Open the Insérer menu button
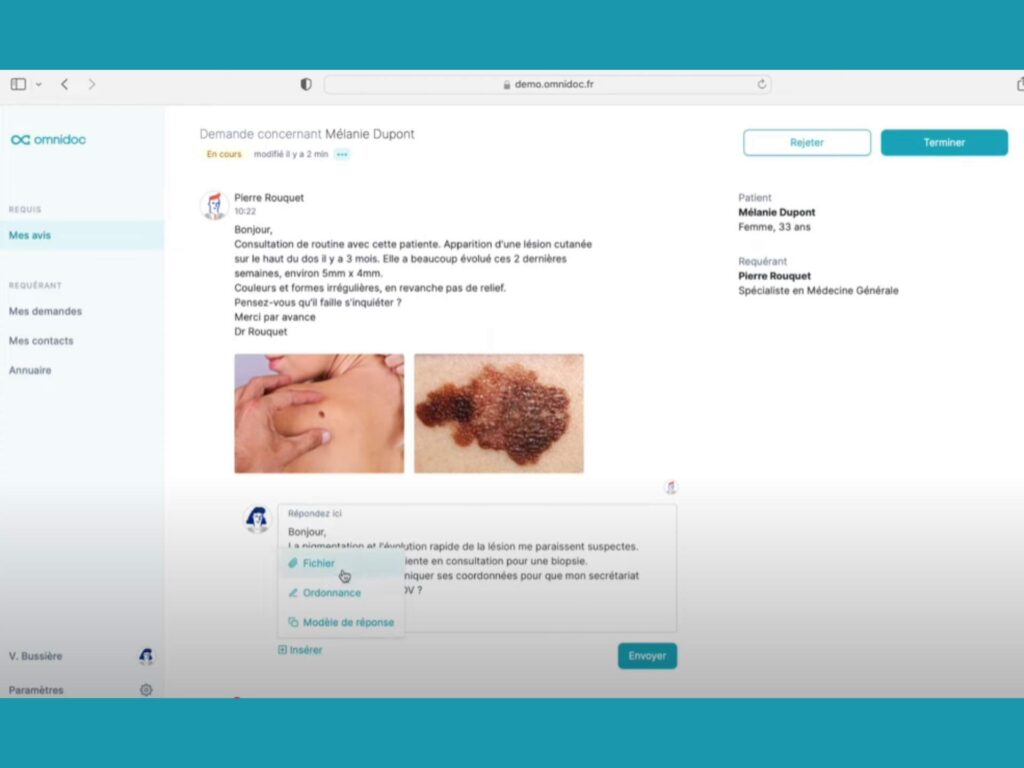The height and width of the screenshot is (768, 1024). 300,650
